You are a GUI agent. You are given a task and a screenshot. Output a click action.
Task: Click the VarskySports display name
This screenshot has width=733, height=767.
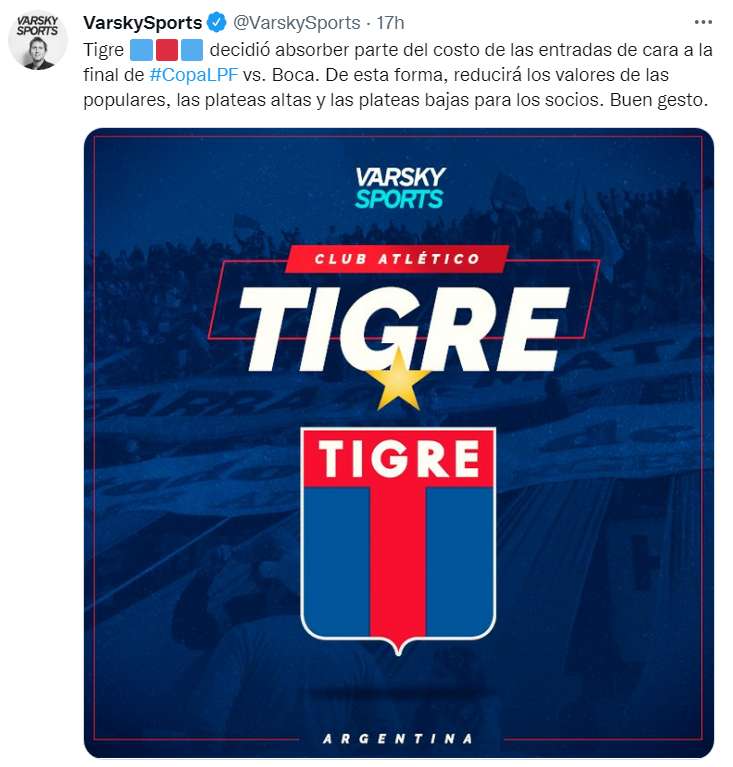pyautogui.click(x=142, y=23)
